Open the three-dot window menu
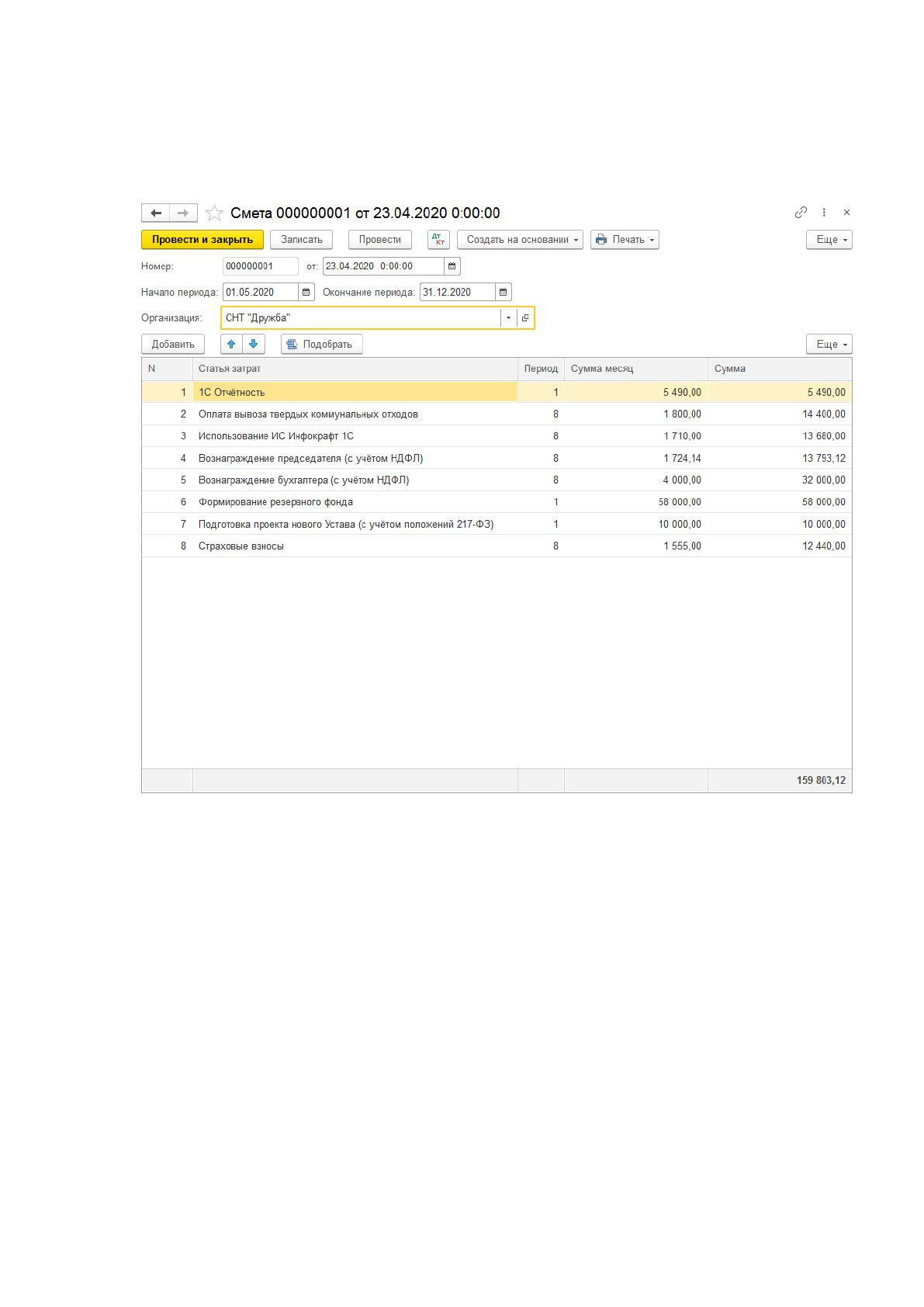924x1307 pixels. point(824,212)
